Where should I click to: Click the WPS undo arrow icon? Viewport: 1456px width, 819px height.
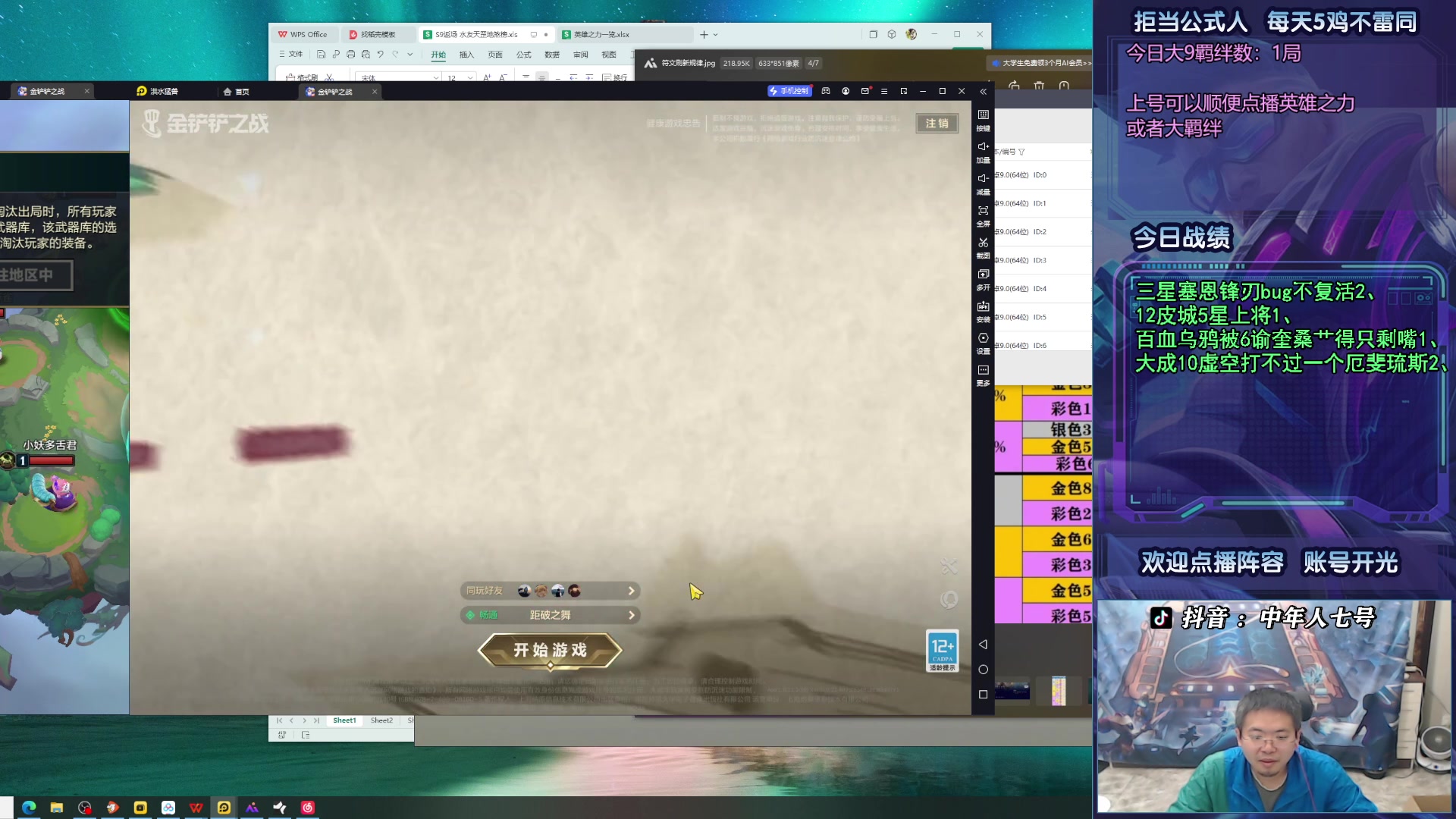pyautogui.click(x=380, y=55)
